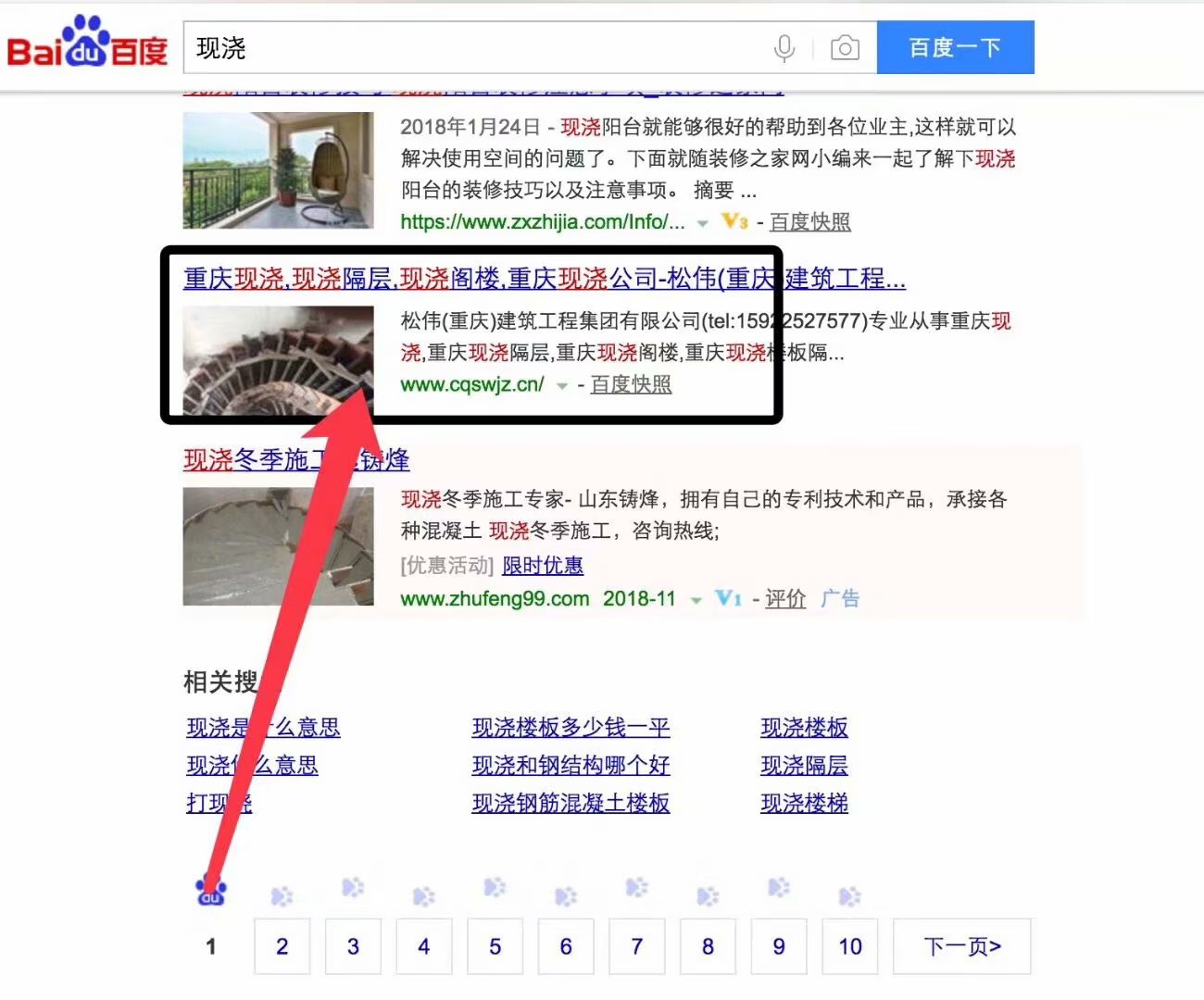Image resolution: width=1204 pixels, height=1000 pixels.
Task: Search related term 现浇什么意思
Action: pyautogui.click(x=252, y=766)
